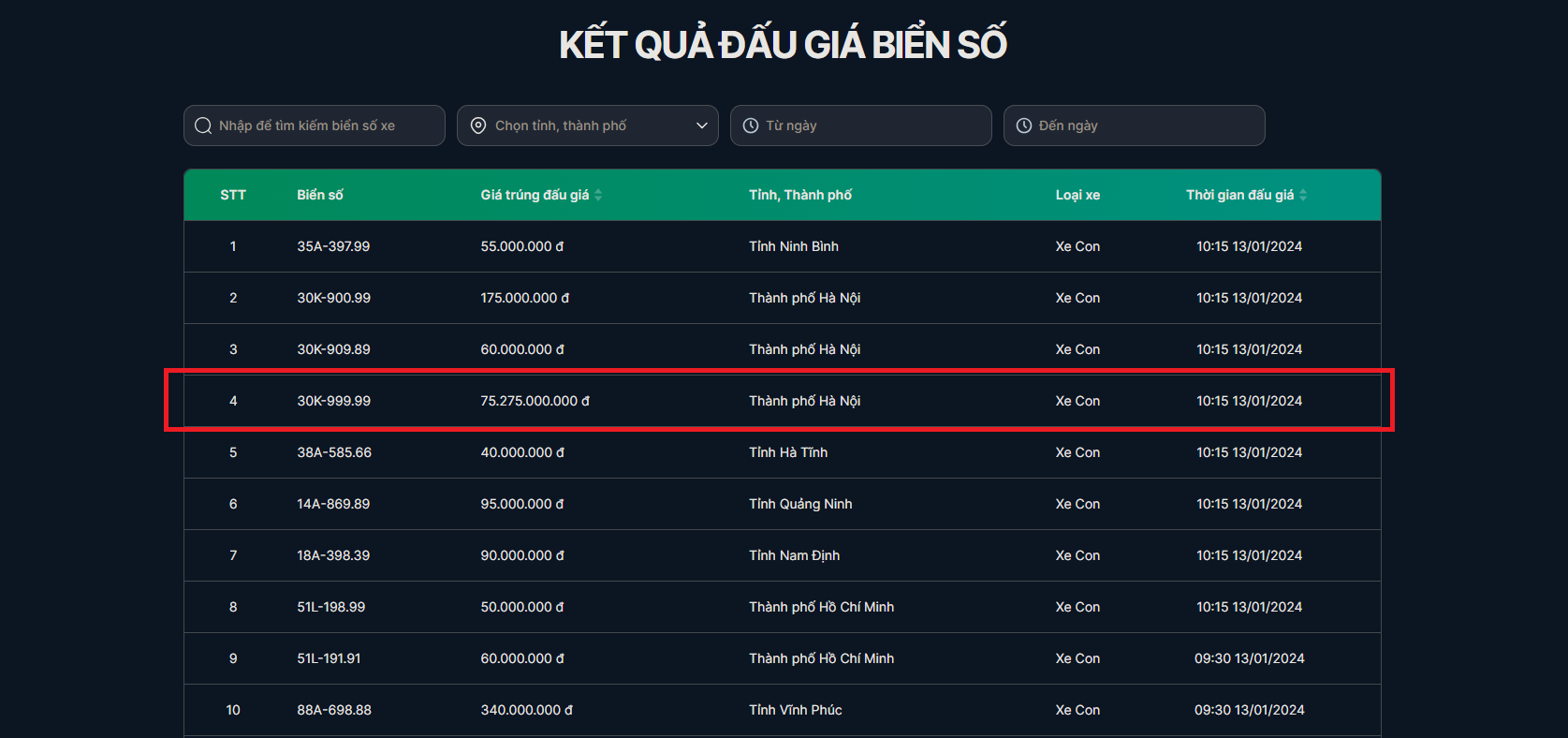Select the 51L-198.99 Hồ Chí Minh row
Screen dimensions: 1568x738
[331, 607]
